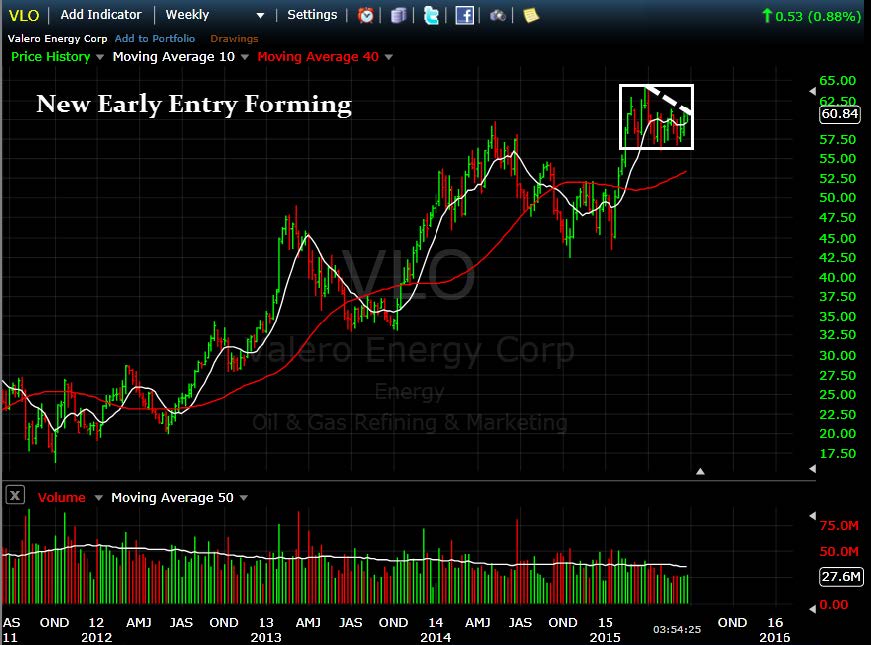Screen dimensions: 871x645
Task: Click the 47.50 price scale label
Action: point(838,218)
